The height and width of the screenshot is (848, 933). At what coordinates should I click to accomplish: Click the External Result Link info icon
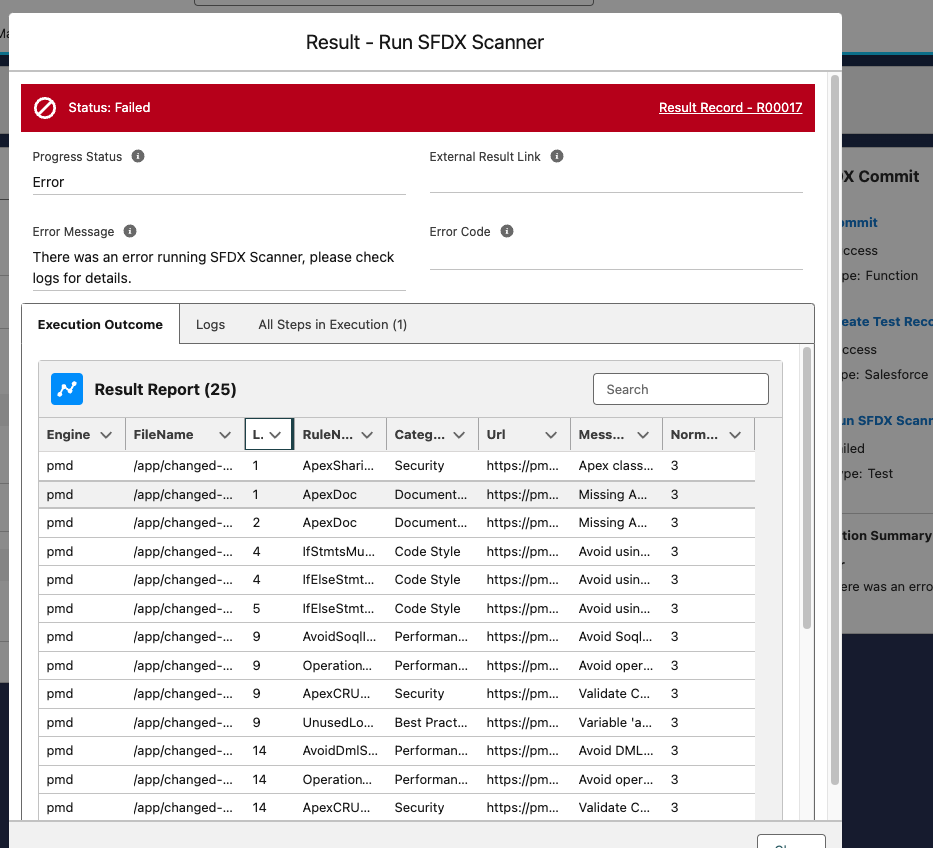[557, 156]
